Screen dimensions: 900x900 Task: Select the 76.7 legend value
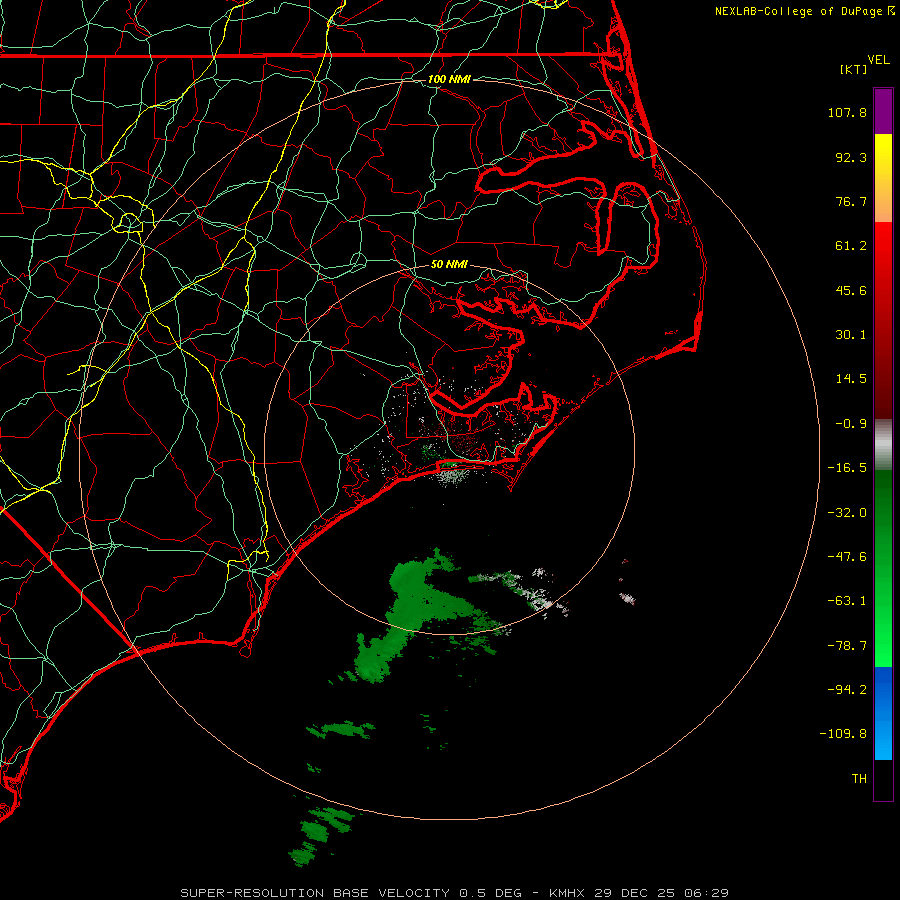pos(851,201)
